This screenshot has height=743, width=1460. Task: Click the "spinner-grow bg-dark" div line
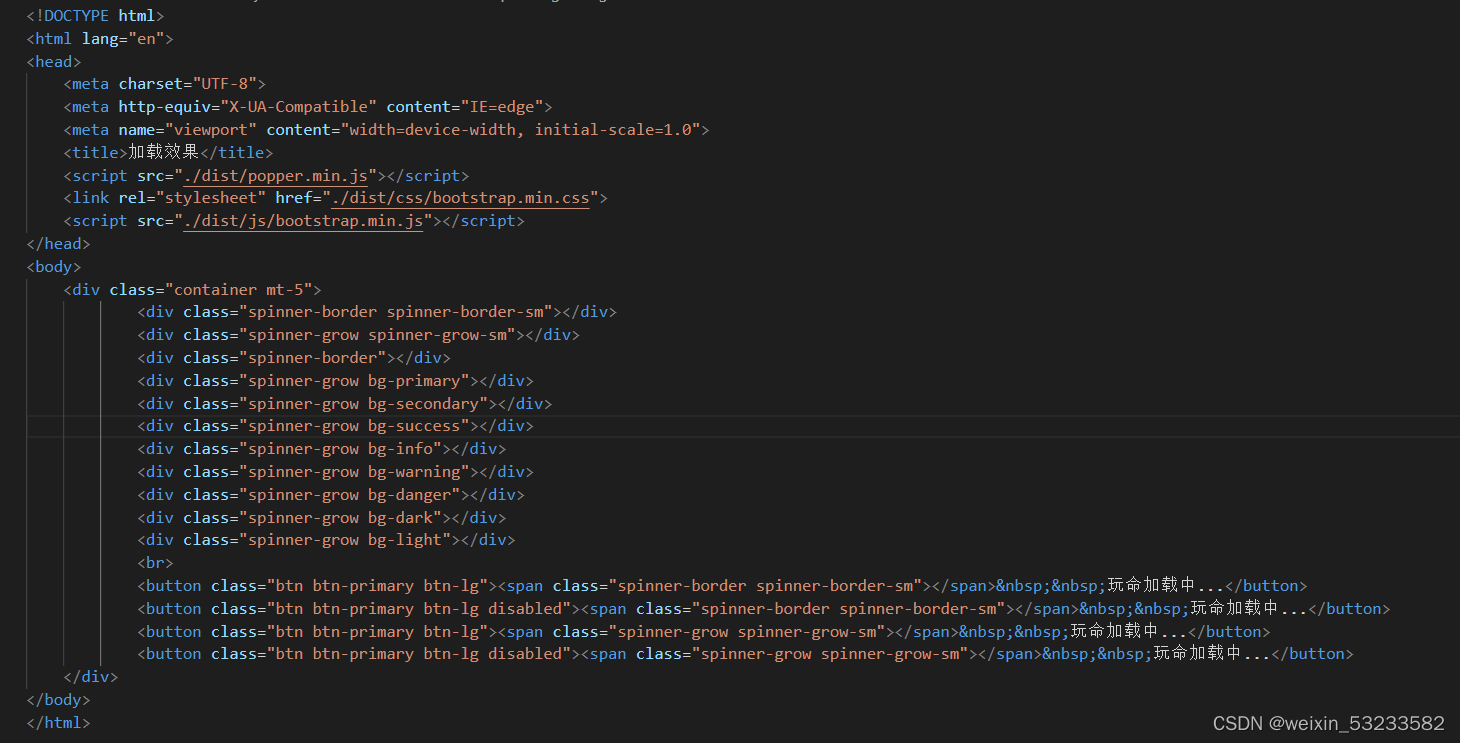tap(322, 518)
